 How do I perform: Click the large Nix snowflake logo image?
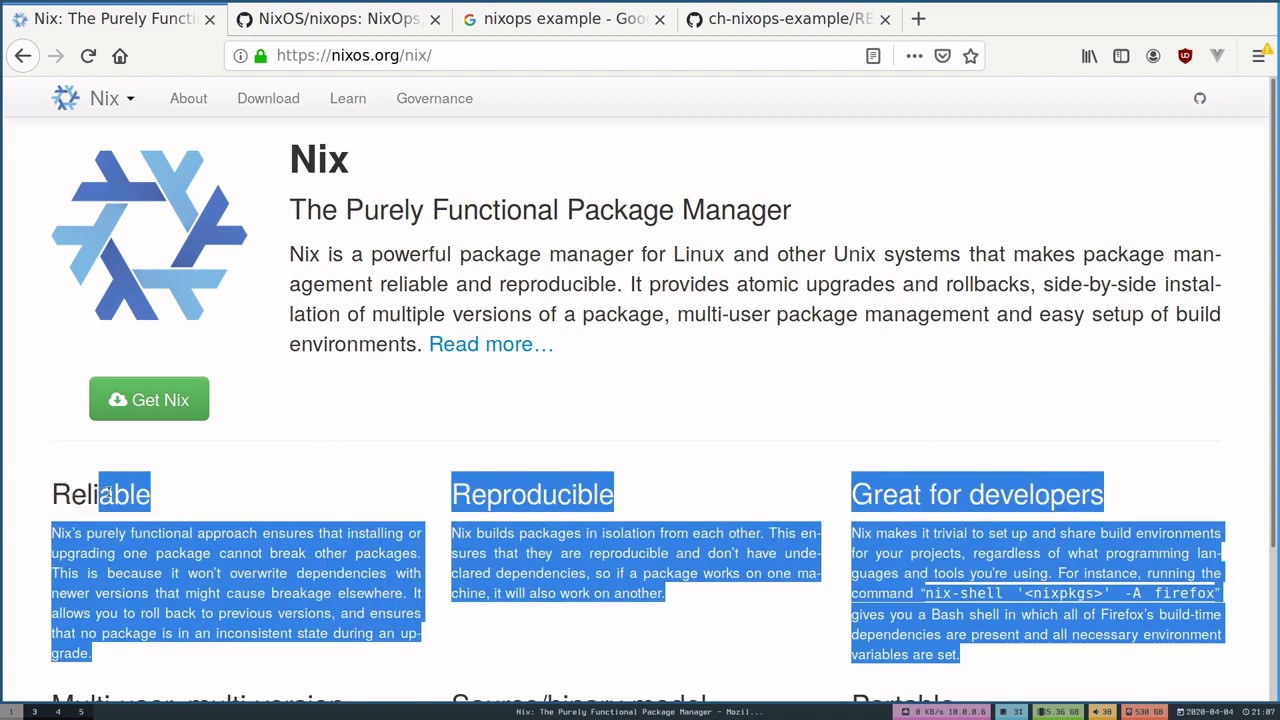pyautogui.click(x=149, y=235)
